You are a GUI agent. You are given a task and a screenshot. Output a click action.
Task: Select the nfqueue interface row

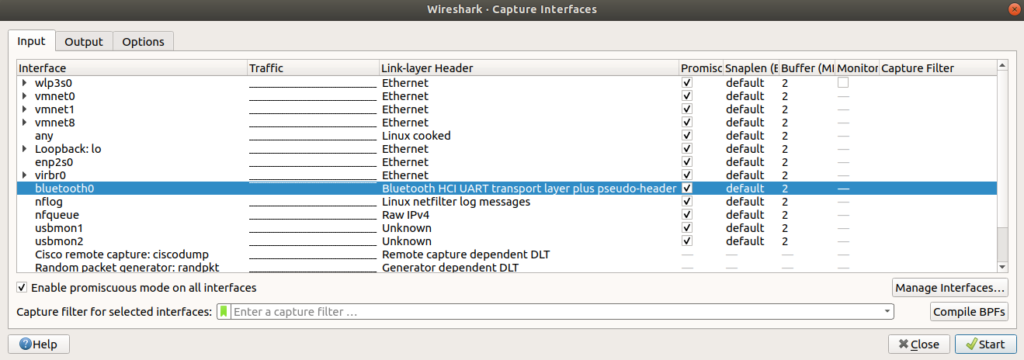tap(507, 214)
